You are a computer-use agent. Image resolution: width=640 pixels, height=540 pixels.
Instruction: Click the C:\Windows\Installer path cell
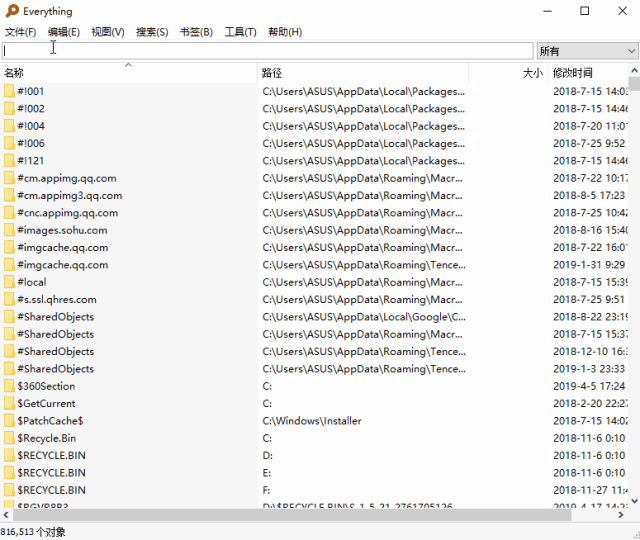(312, 421)
